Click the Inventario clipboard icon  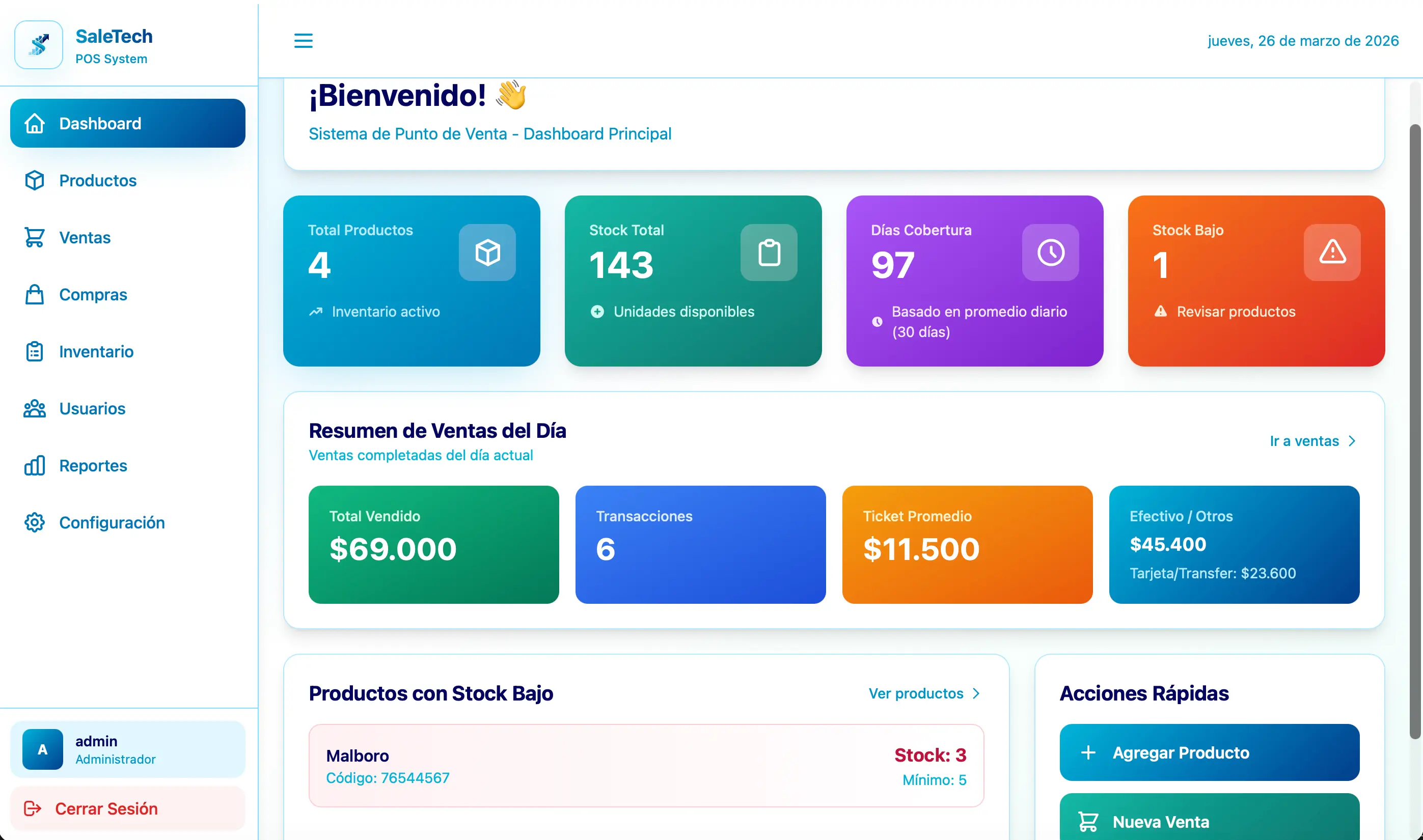point(35,351)
